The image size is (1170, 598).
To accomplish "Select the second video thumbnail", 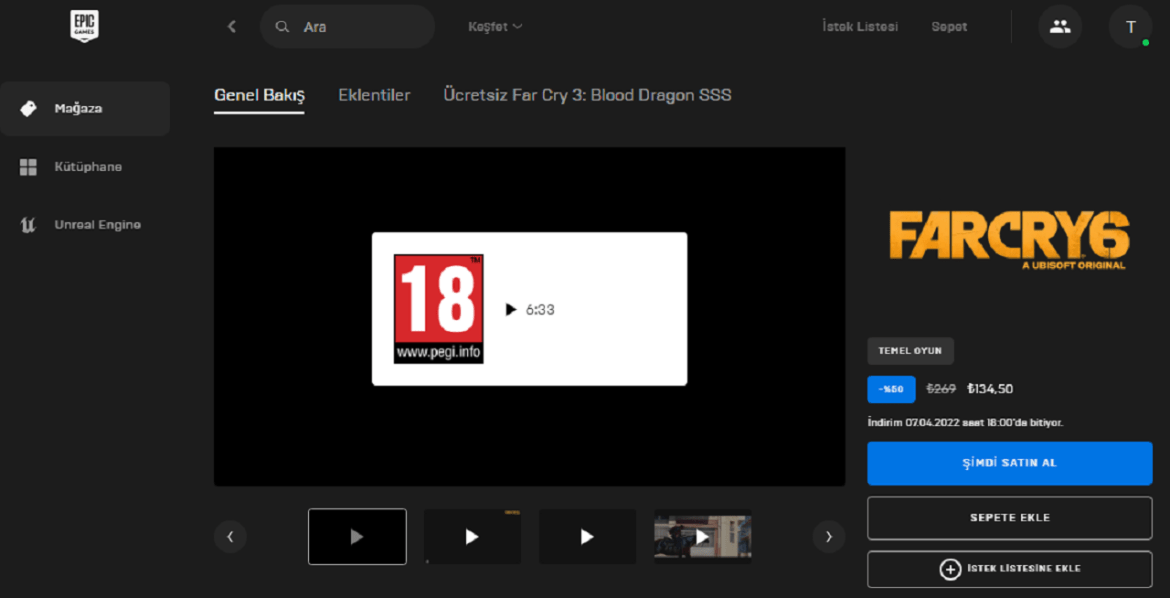I will (472, 537).
